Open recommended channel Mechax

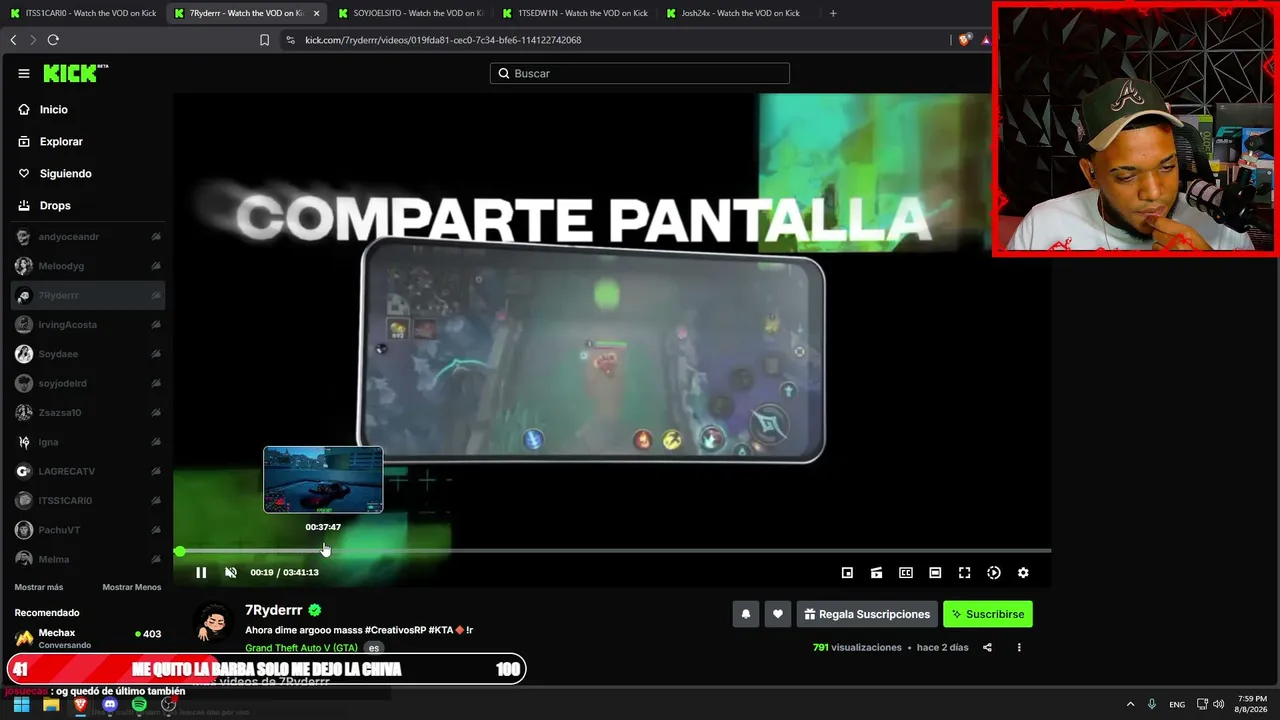coord(88,638)
